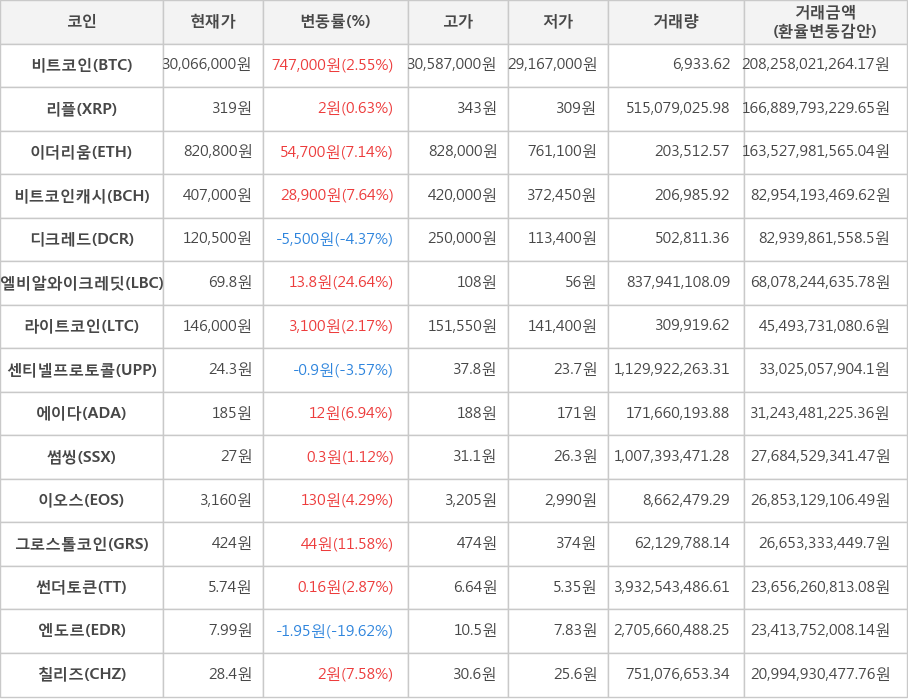Open the 칠리즈(CHZ) coin entry
The image size is (908, 700).
click(x=82, y=674)
